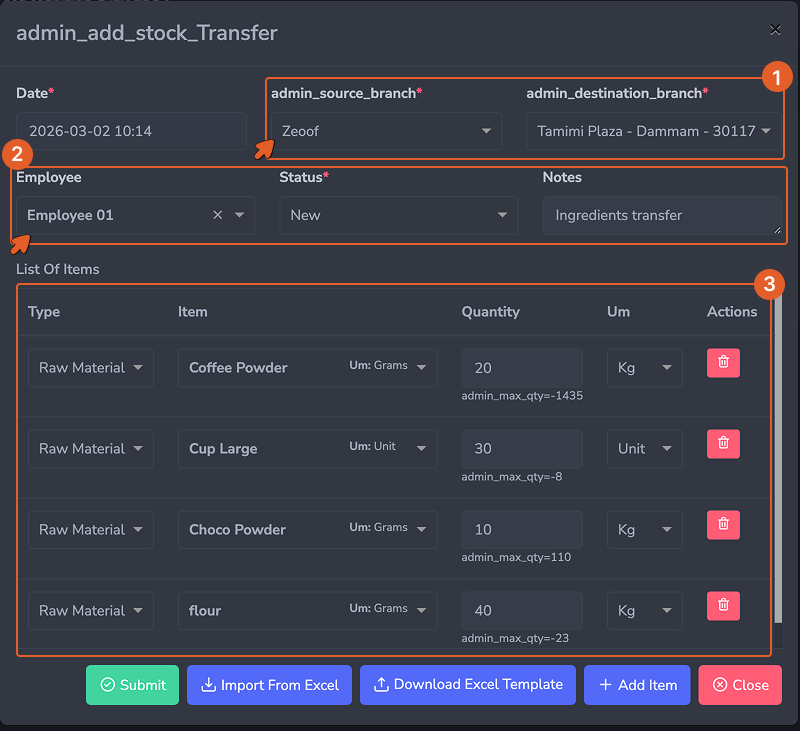Image resolution: width=800 pixels, height=731 pixels.
Task: Close the dialog using top-right X icon
Action: click(x=775, y=30)
